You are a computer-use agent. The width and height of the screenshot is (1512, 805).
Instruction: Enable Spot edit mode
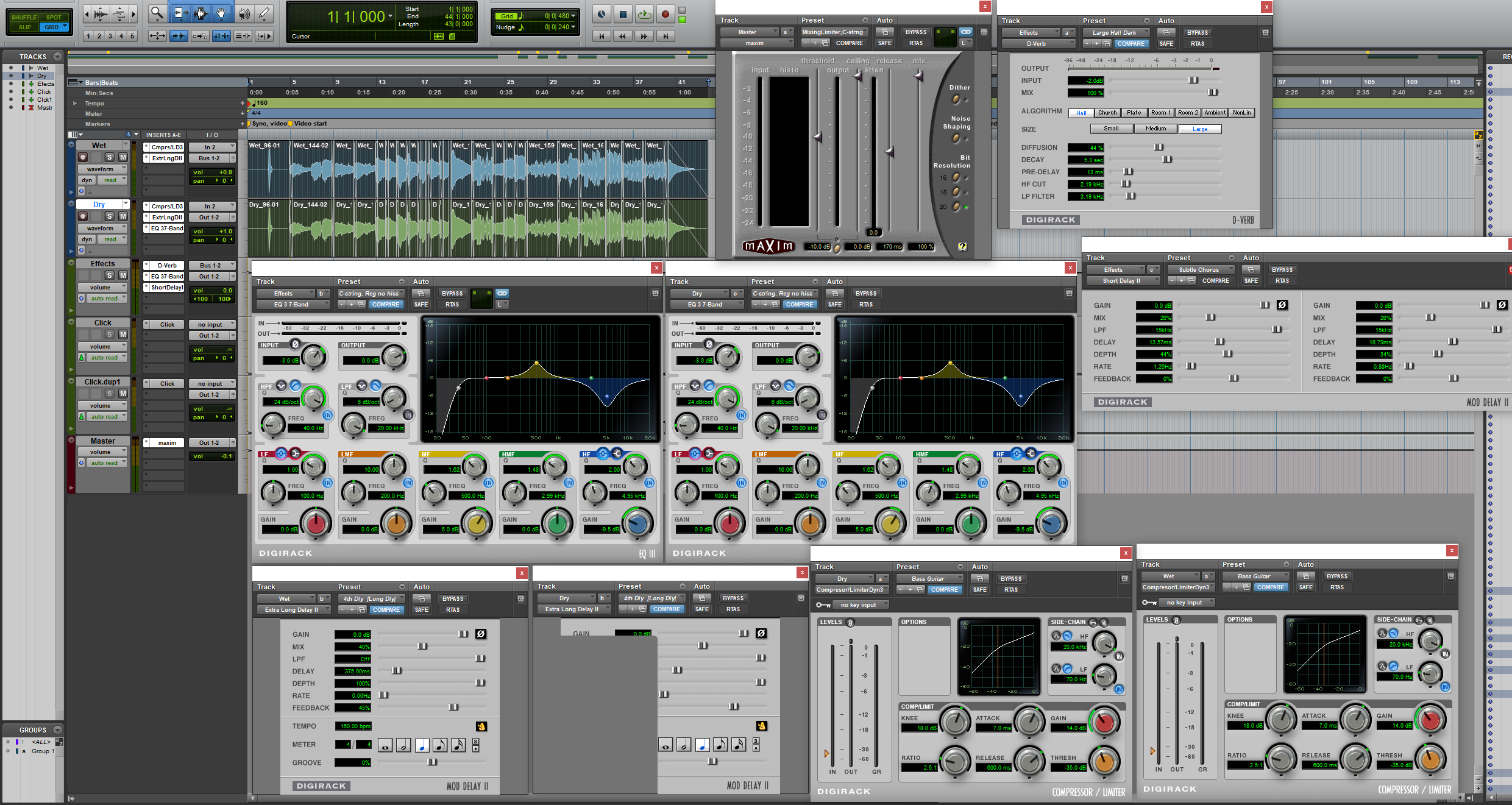tap(54, 17)
